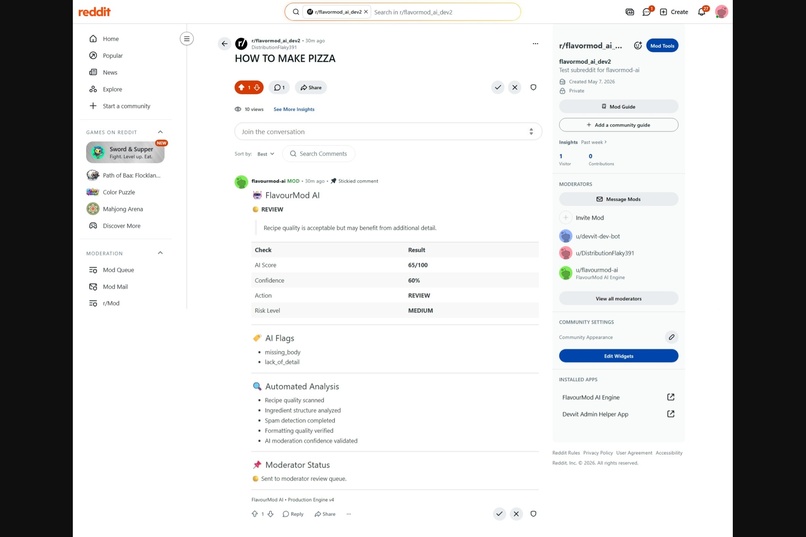The height and width of the screenshot is (537, 806).
Task: Open the post overflow menu
Action: pos(535,44)
